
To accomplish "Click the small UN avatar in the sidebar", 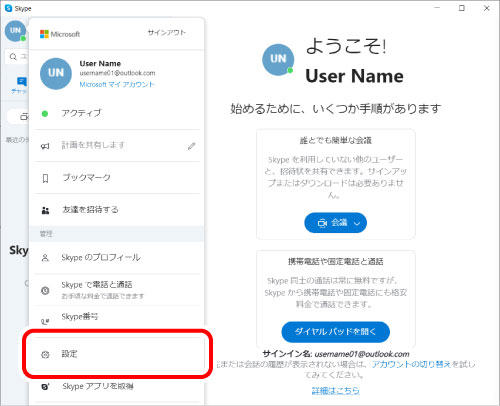I will (x=15, y=31).
